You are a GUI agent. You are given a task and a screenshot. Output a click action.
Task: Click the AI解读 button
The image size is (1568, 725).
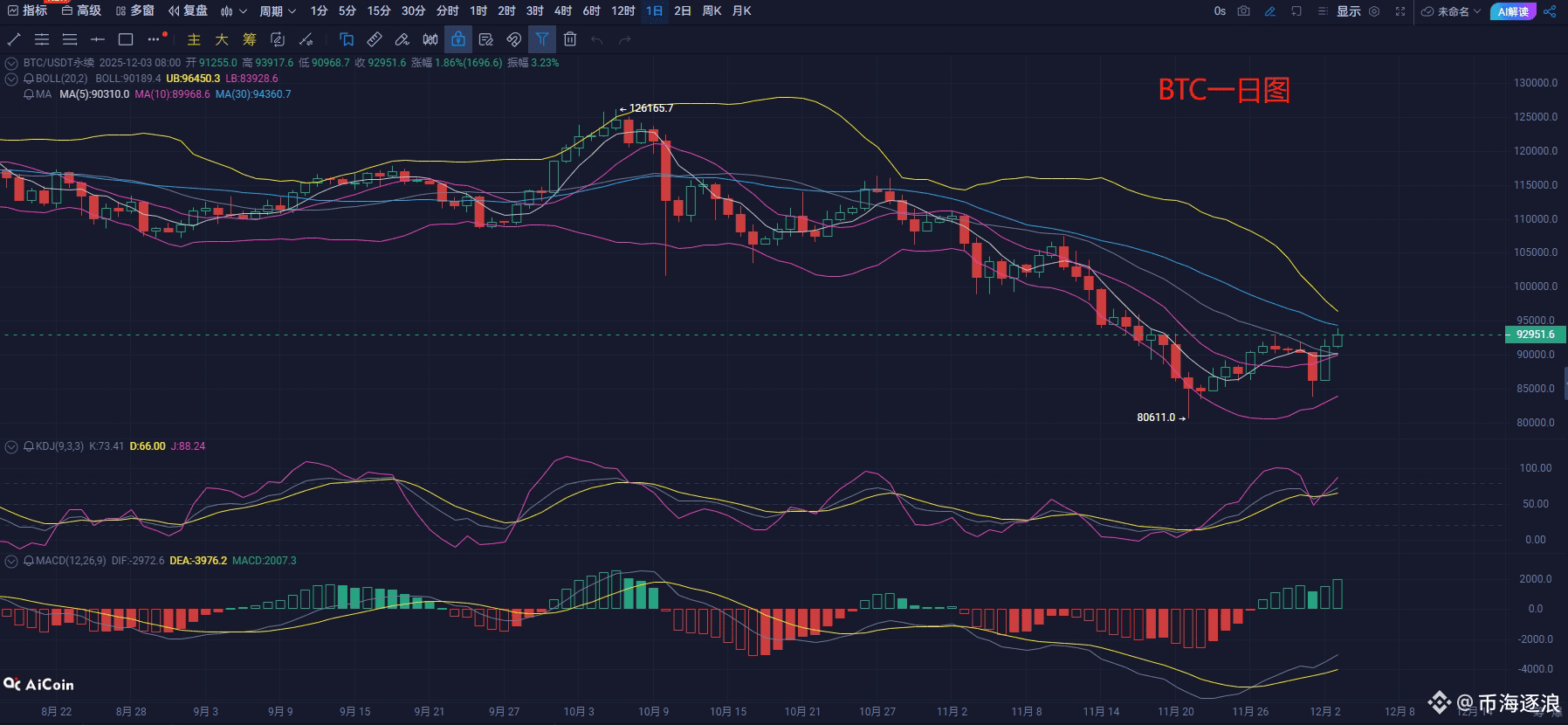1513,11
